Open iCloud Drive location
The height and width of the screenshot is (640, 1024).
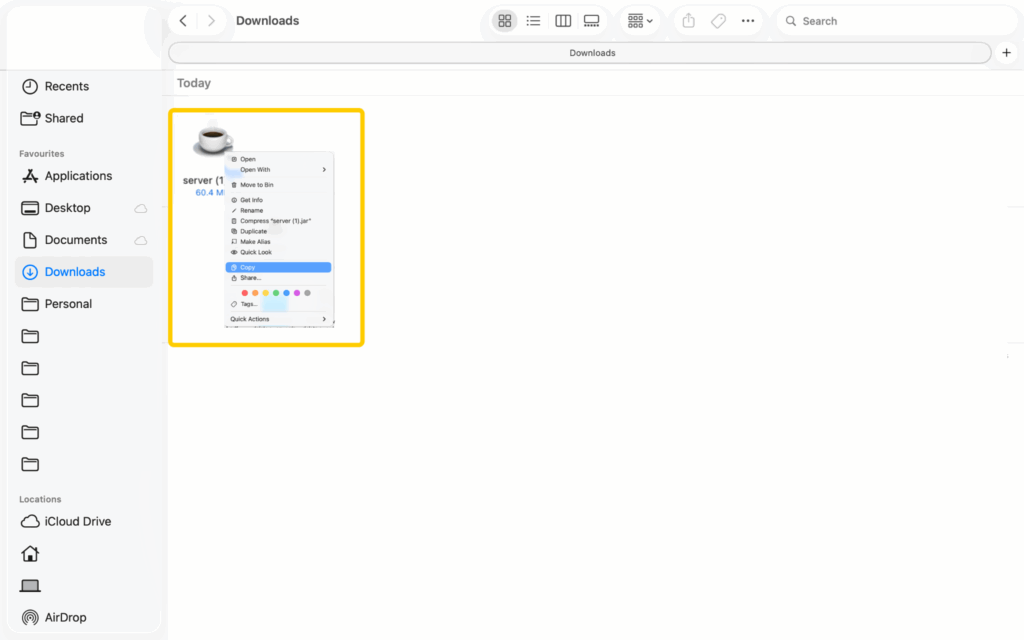coord(84,521)
